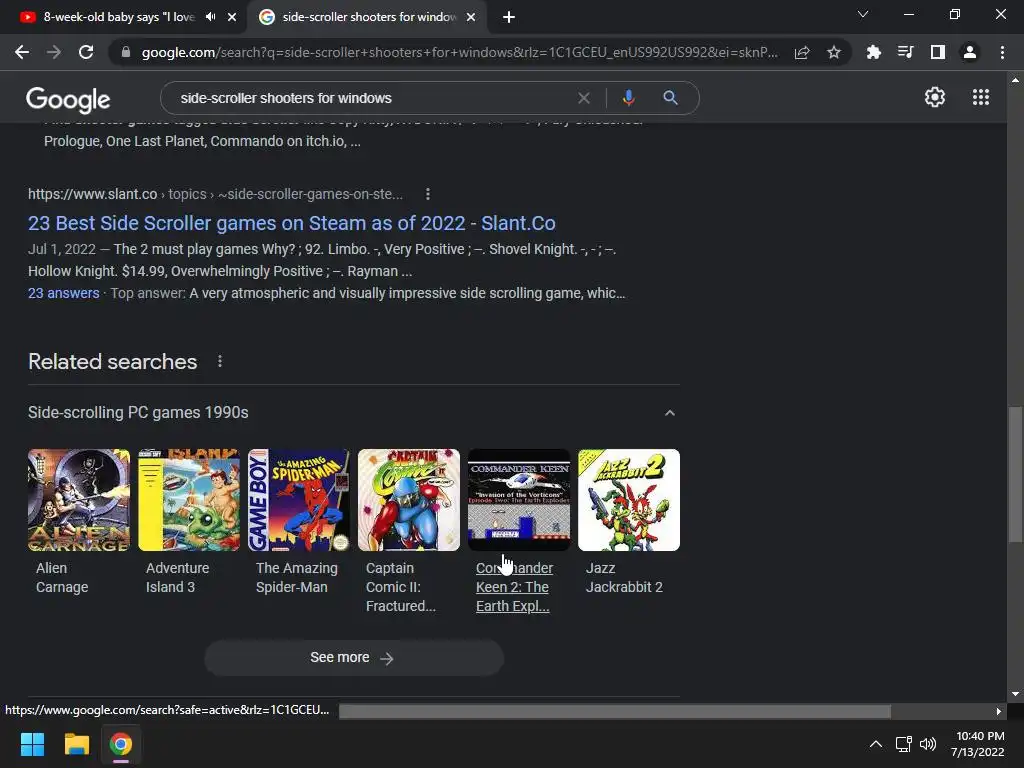This screenshot has width=1024, height=768.
Task: Open the 23 answers link
Action: coord(64,293)
